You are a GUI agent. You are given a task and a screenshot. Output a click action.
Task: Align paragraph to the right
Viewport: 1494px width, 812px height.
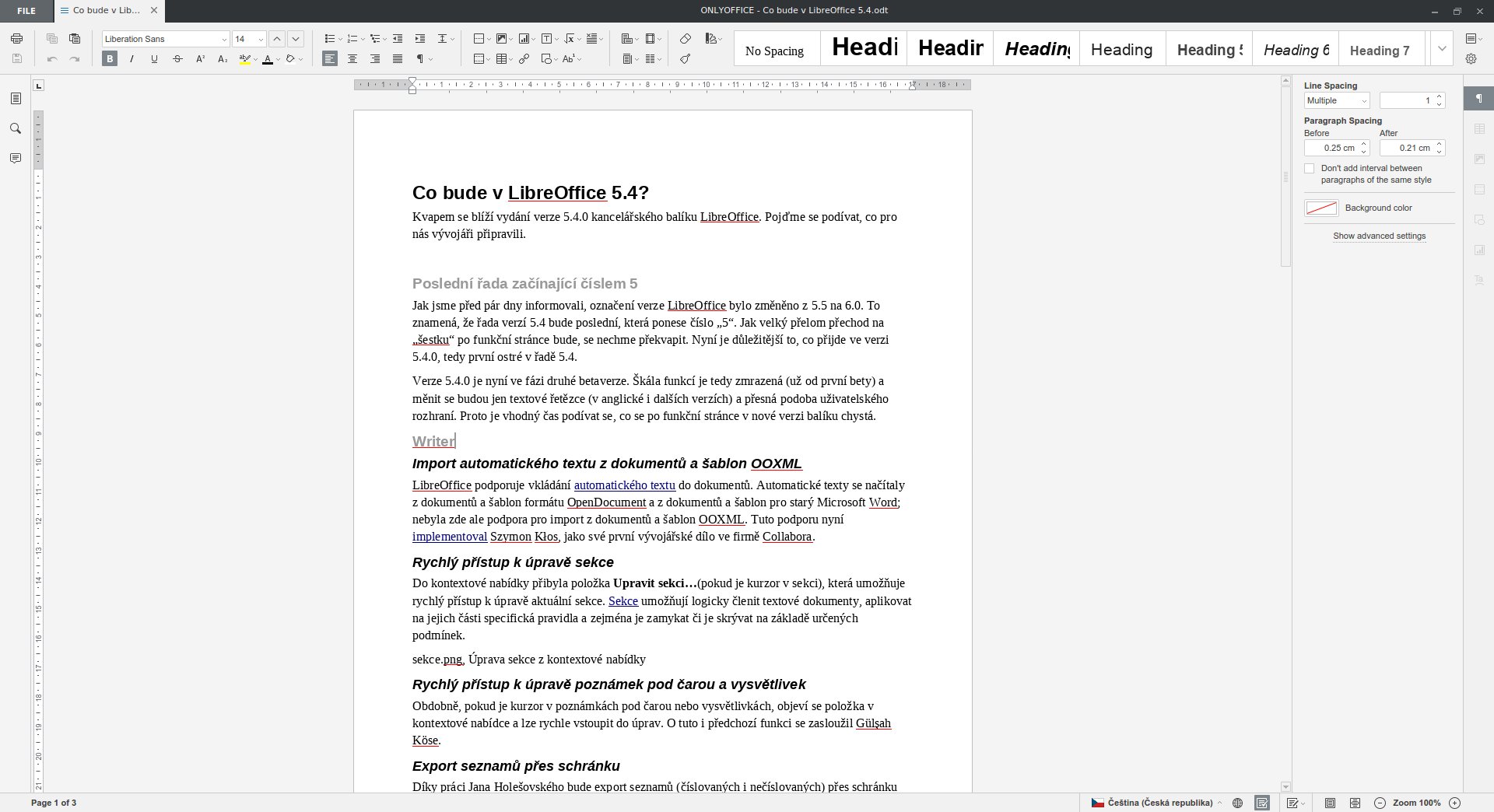click(375, 59)
